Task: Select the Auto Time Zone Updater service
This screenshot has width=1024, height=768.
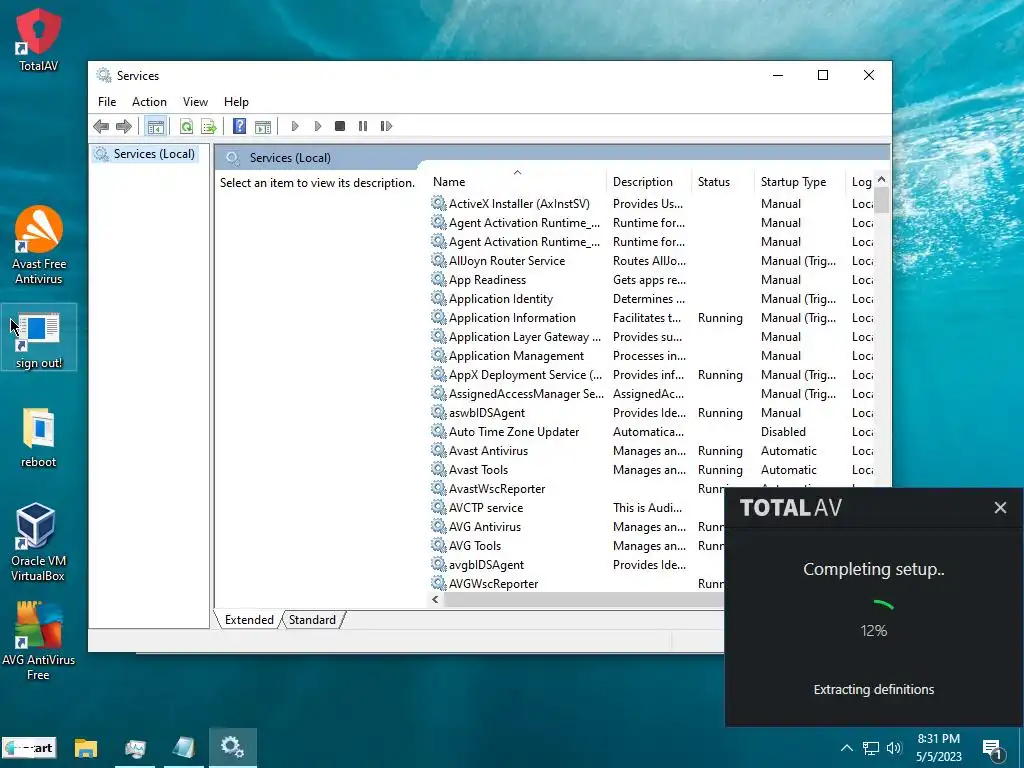Action: [514, 432]
